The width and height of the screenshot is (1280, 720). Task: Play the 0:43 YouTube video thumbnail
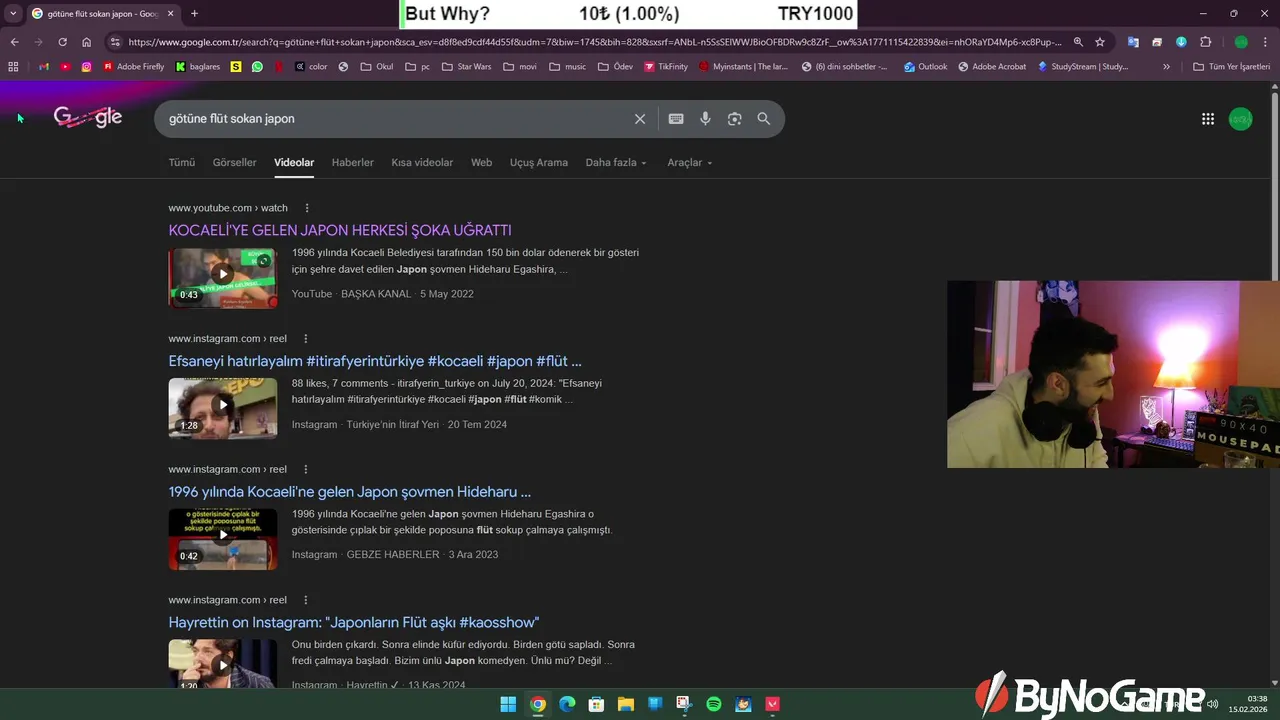coord(222,278)
